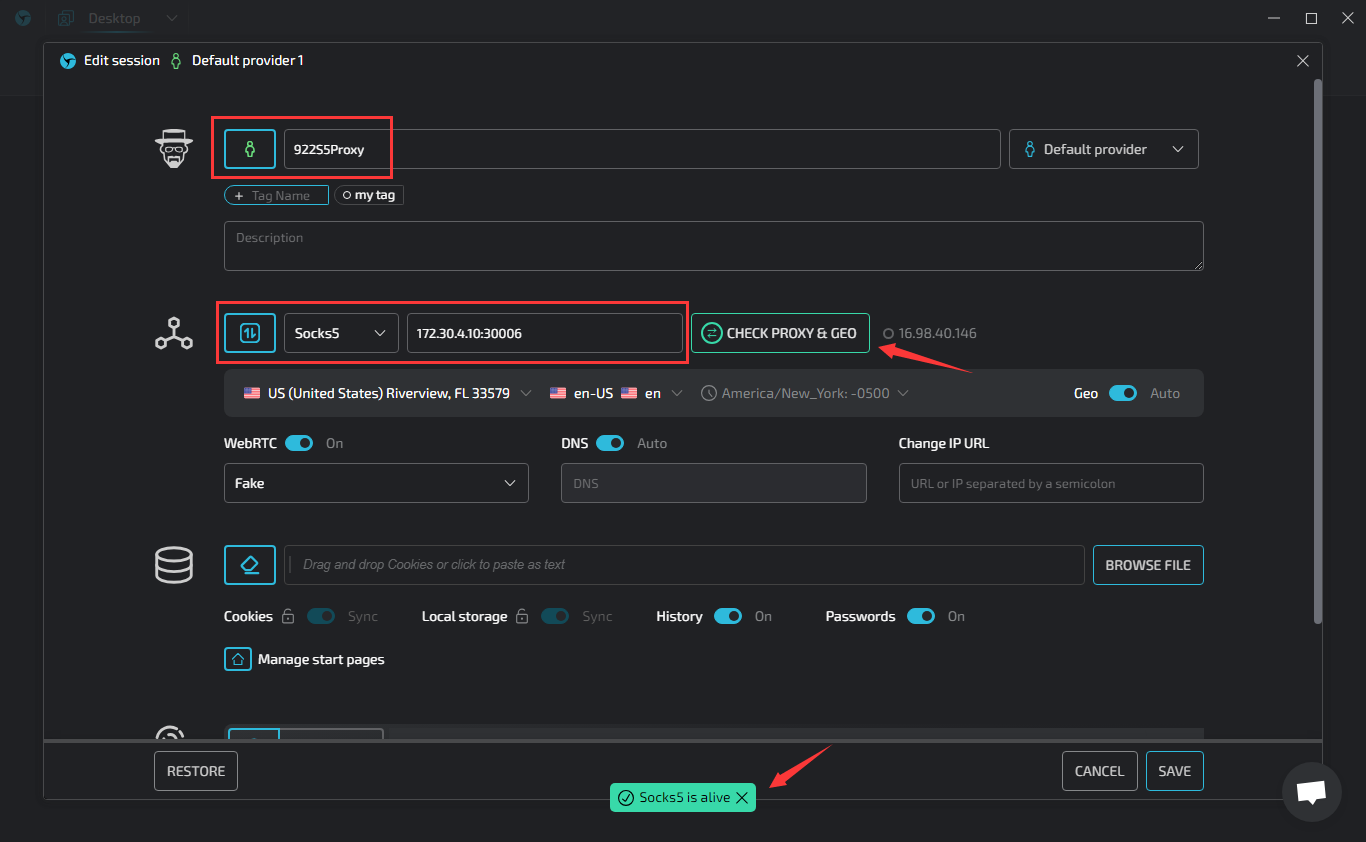The height and width of the screenshot is (842, 1366).
Task: Dismiss the 'Socks5 is alive' notification
Action: [x=741, y=798]
